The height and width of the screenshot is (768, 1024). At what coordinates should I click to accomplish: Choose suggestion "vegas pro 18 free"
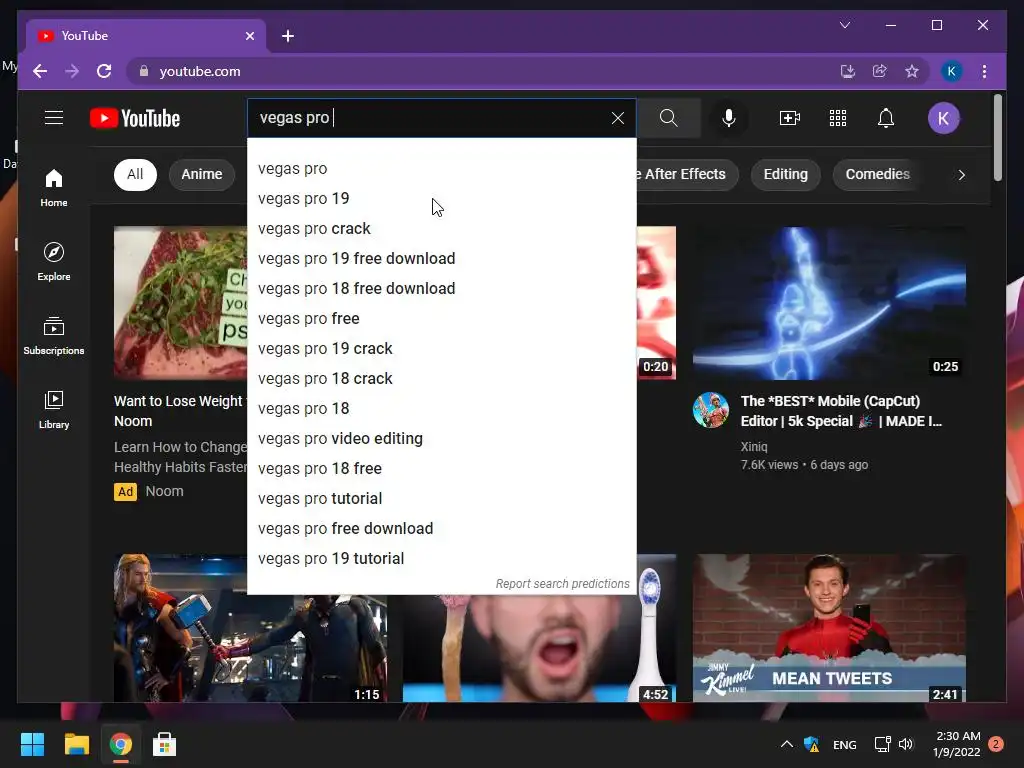tap(441, 469)
